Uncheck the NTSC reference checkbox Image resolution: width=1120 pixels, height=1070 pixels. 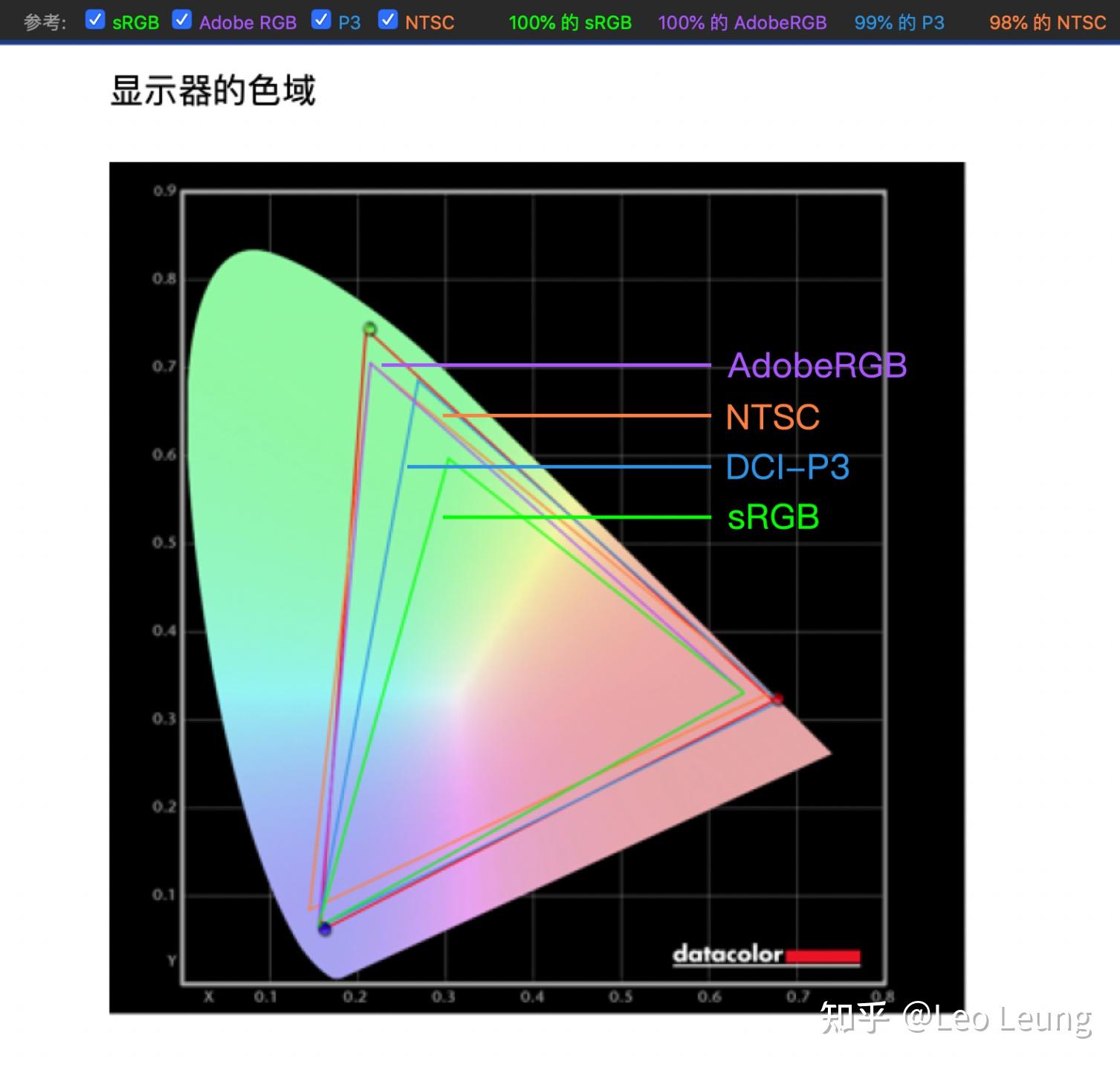tap(387, 19)
